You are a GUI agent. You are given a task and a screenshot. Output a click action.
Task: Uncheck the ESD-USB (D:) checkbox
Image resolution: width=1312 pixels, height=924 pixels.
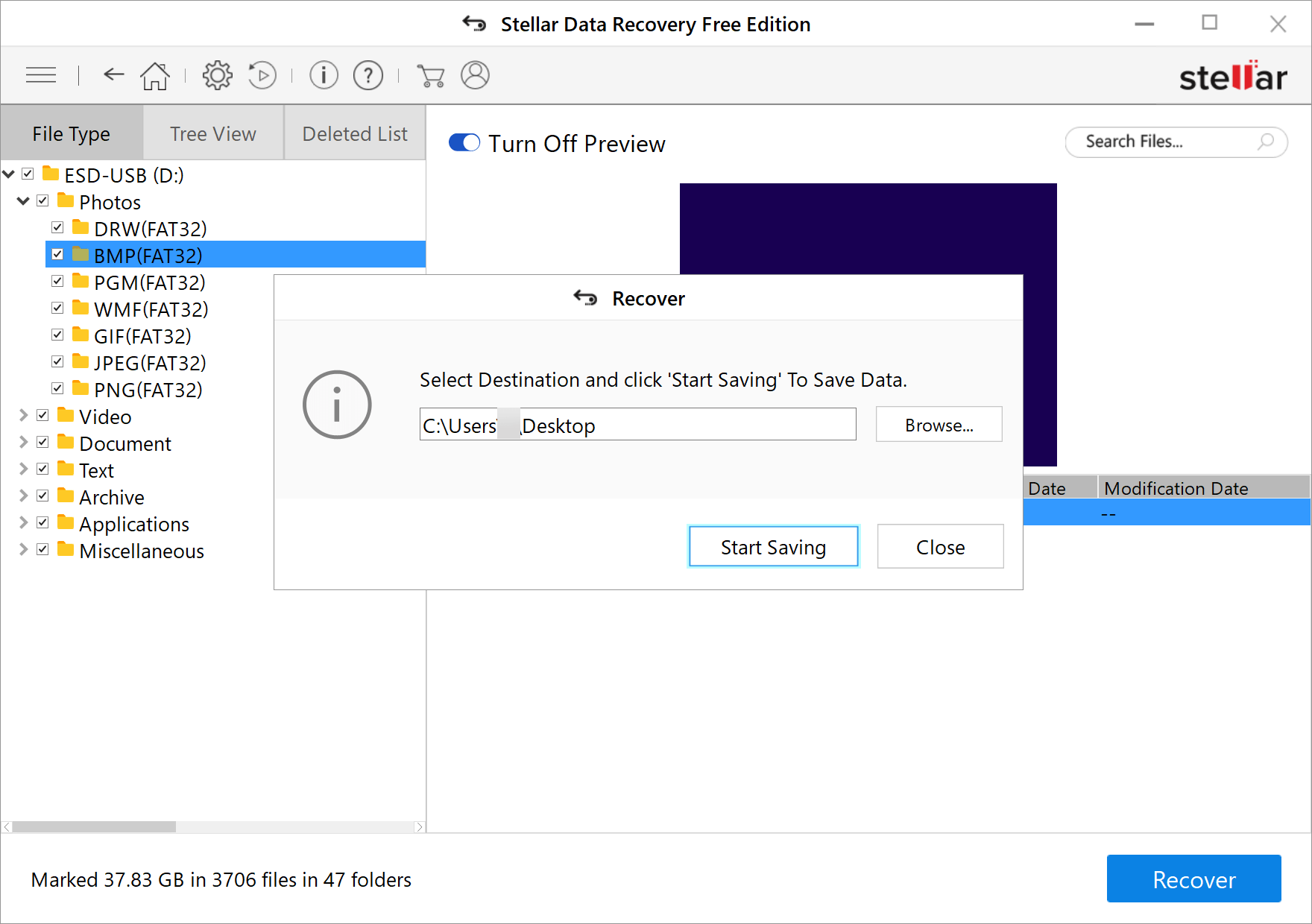[x=28, y=174]
